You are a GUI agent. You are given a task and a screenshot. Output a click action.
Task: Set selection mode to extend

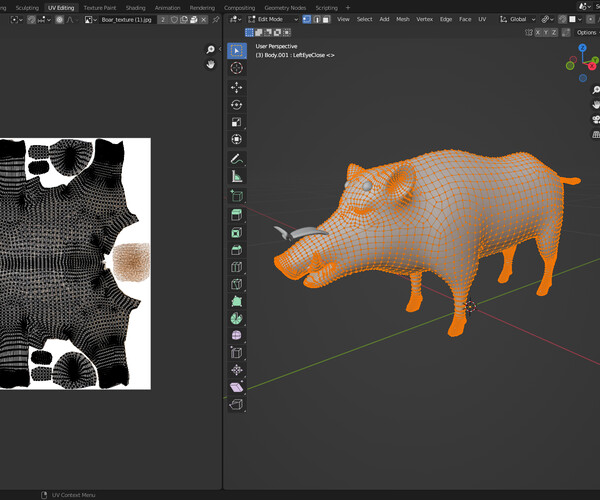(259, 33)
